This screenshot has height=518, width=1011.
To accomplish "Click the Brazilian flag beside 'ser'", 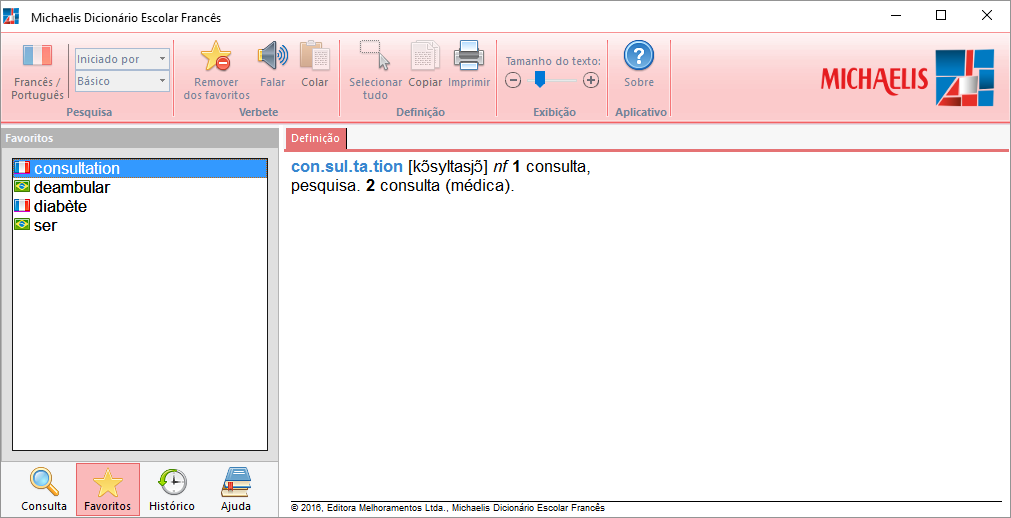I will point(22,225).
